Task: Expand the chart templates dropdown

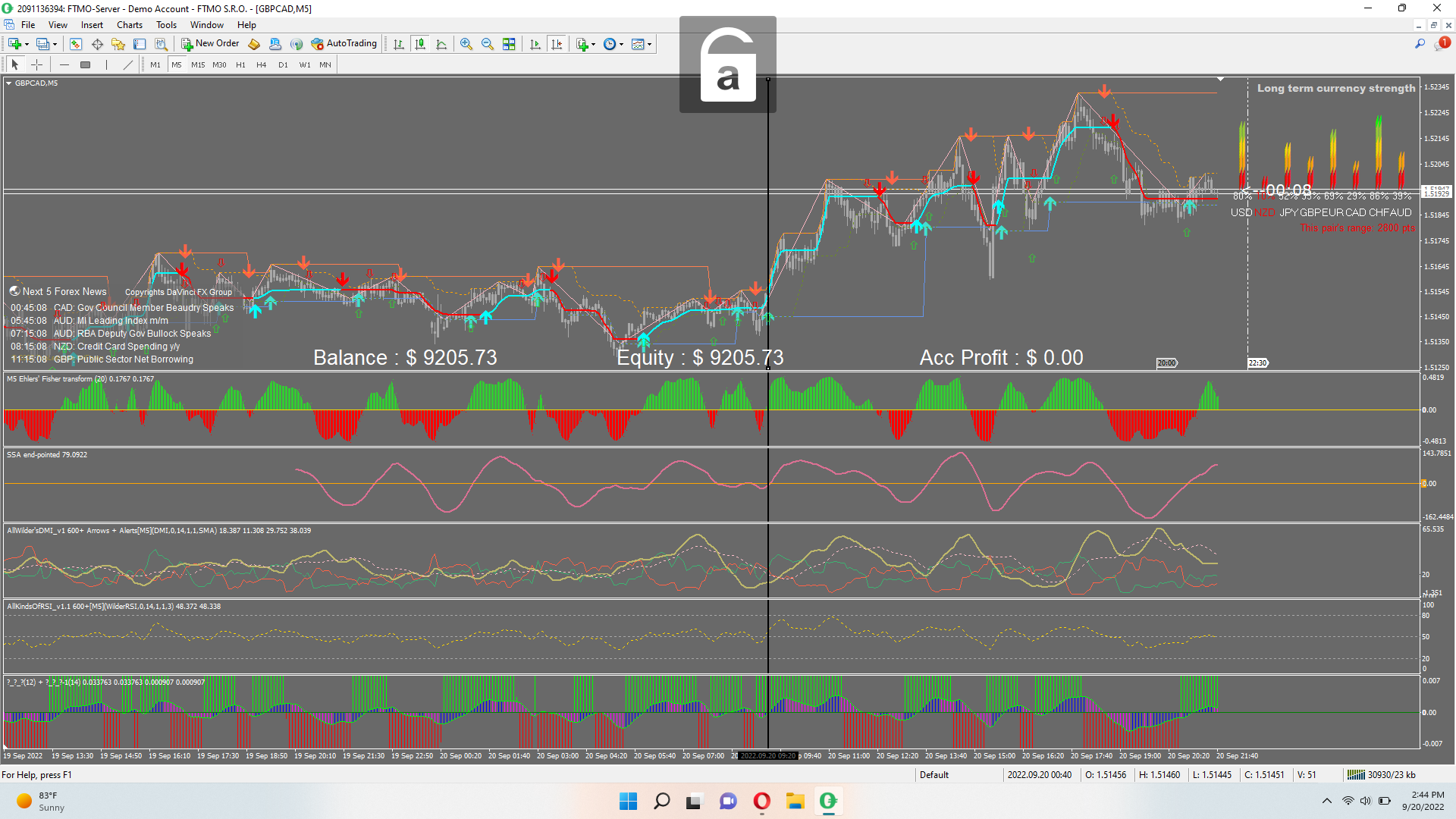Action: tap(649, 44)
